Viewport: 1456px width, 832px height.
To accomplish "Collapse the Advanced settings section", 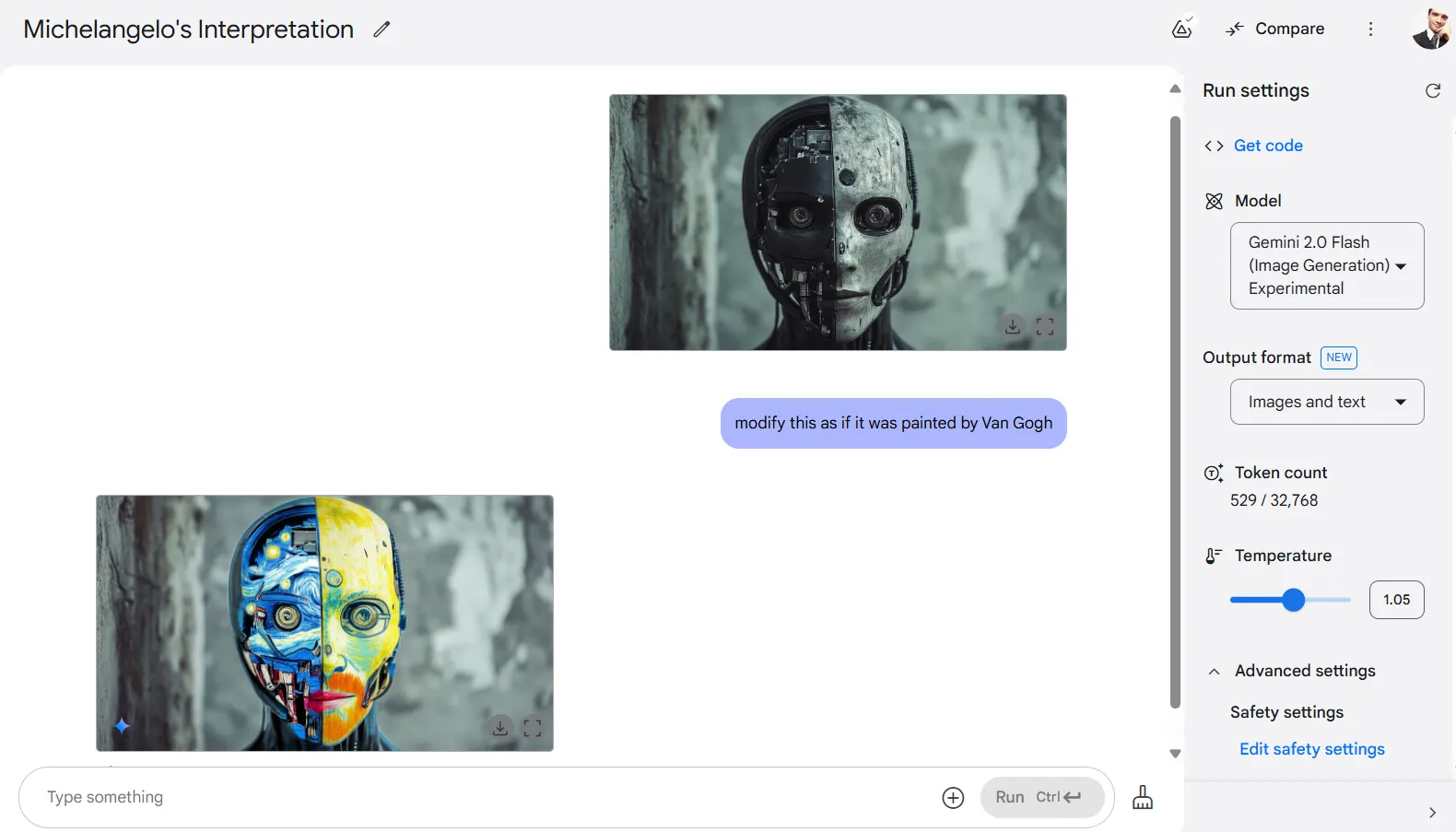I will [1215, 672].
